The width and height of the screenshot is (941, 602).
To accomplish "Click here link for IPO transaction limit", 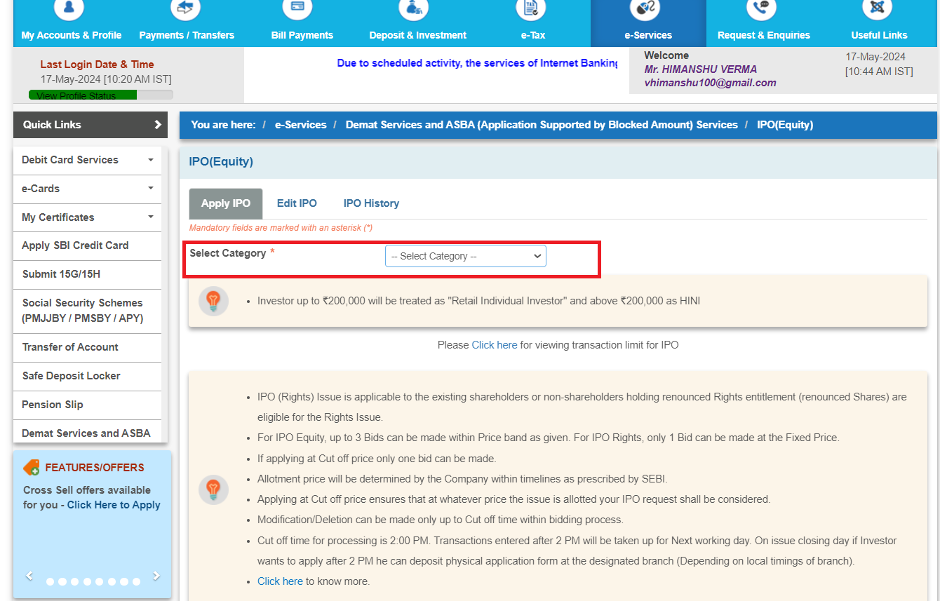I will pyautogui.click(x=494, y=345).
